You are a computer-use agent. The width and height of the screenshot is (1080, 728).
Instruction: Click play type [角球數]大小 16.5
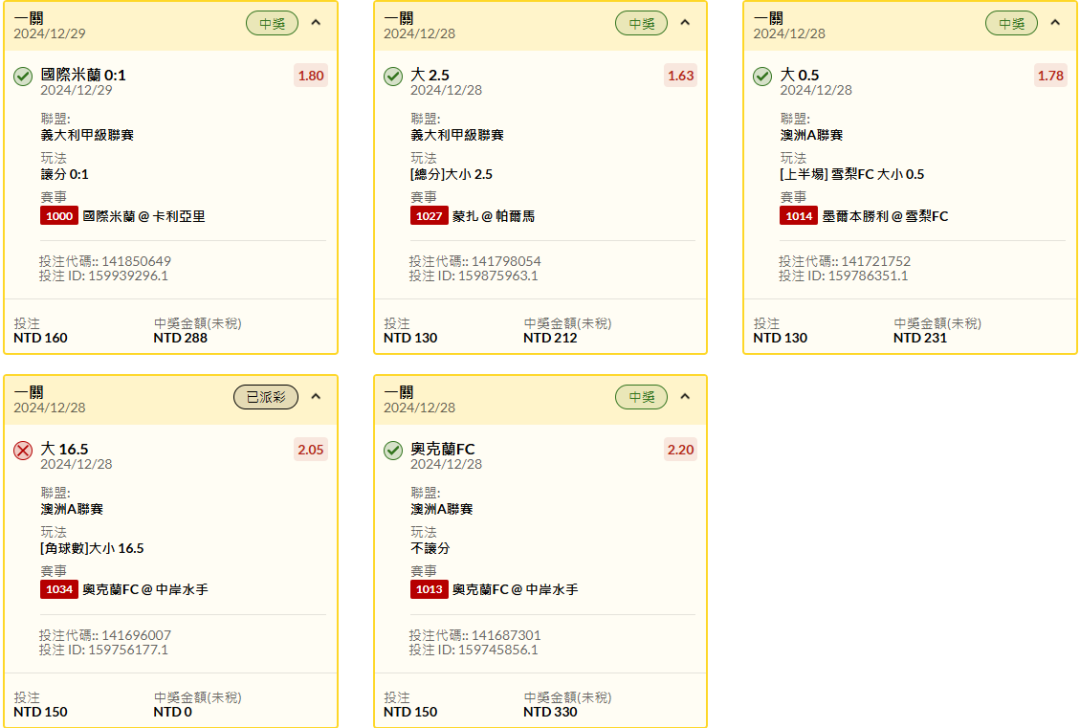point(92,548)
